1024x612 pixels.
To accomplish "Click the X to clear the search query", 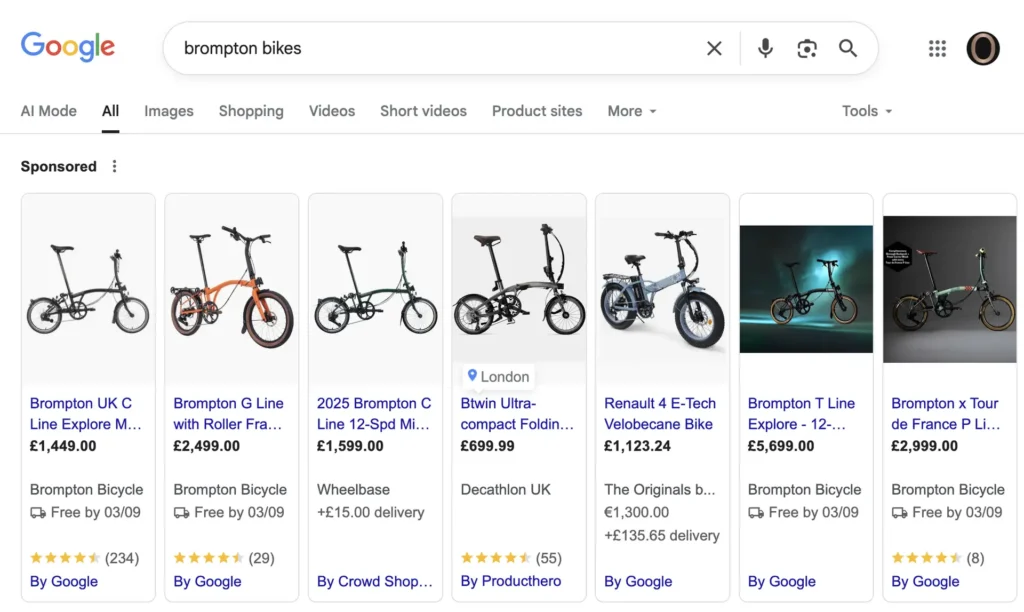I will coord(714,48).
